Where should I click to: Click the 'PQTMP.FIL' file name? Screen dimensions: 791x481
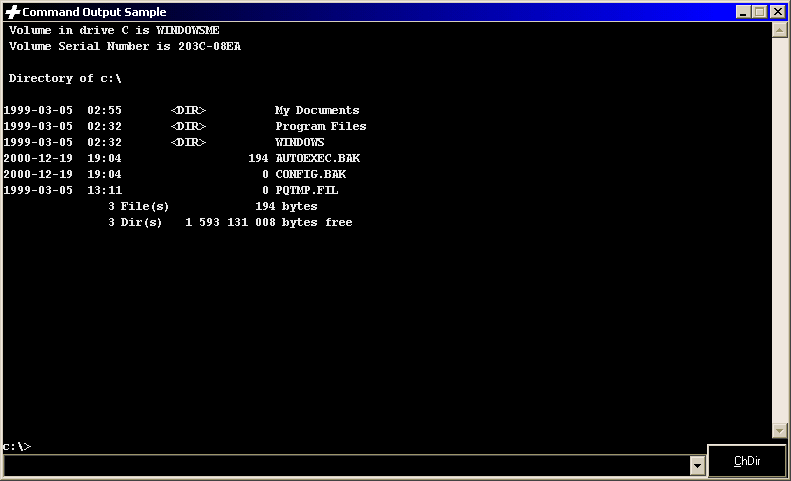(307, 190)
